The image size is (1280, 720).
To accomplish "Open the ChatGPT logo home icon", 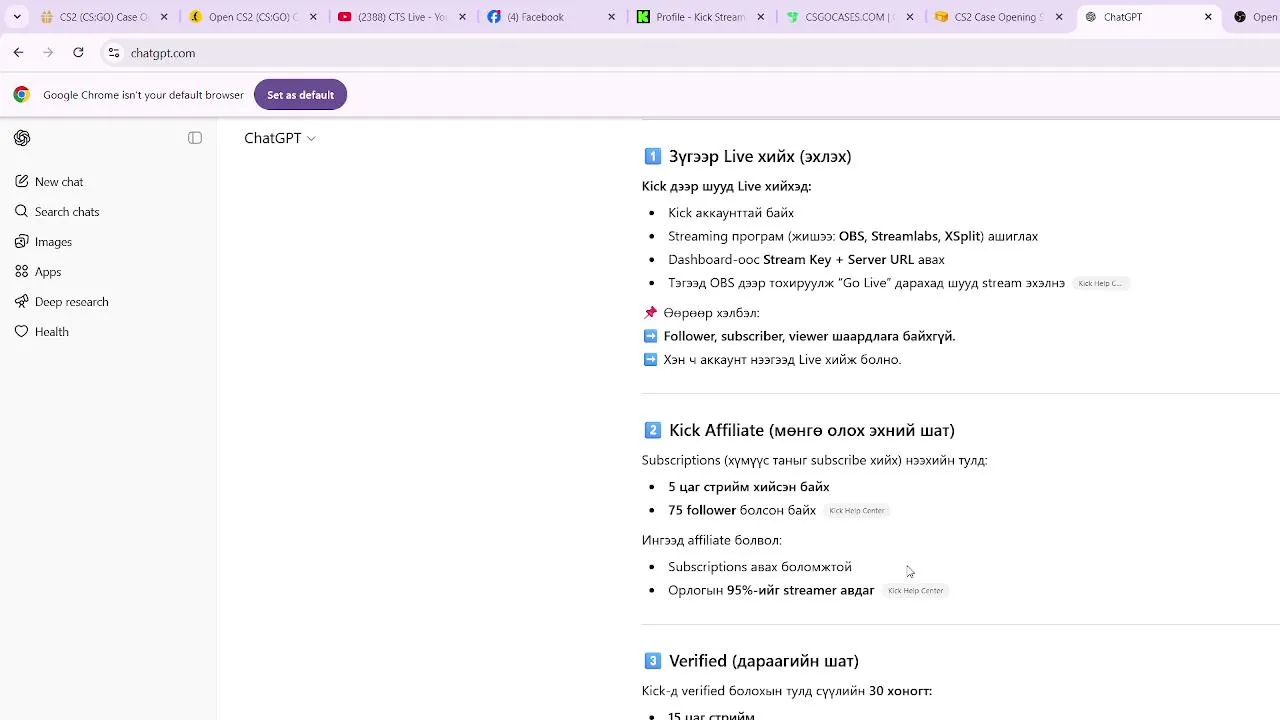I will point(22,138).
